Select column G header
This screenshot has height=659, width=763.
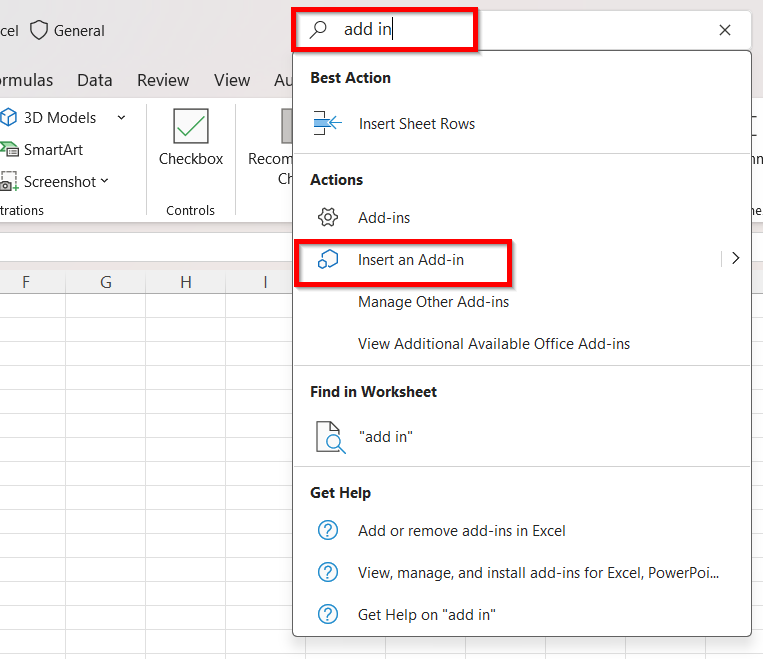pos(106,282)
